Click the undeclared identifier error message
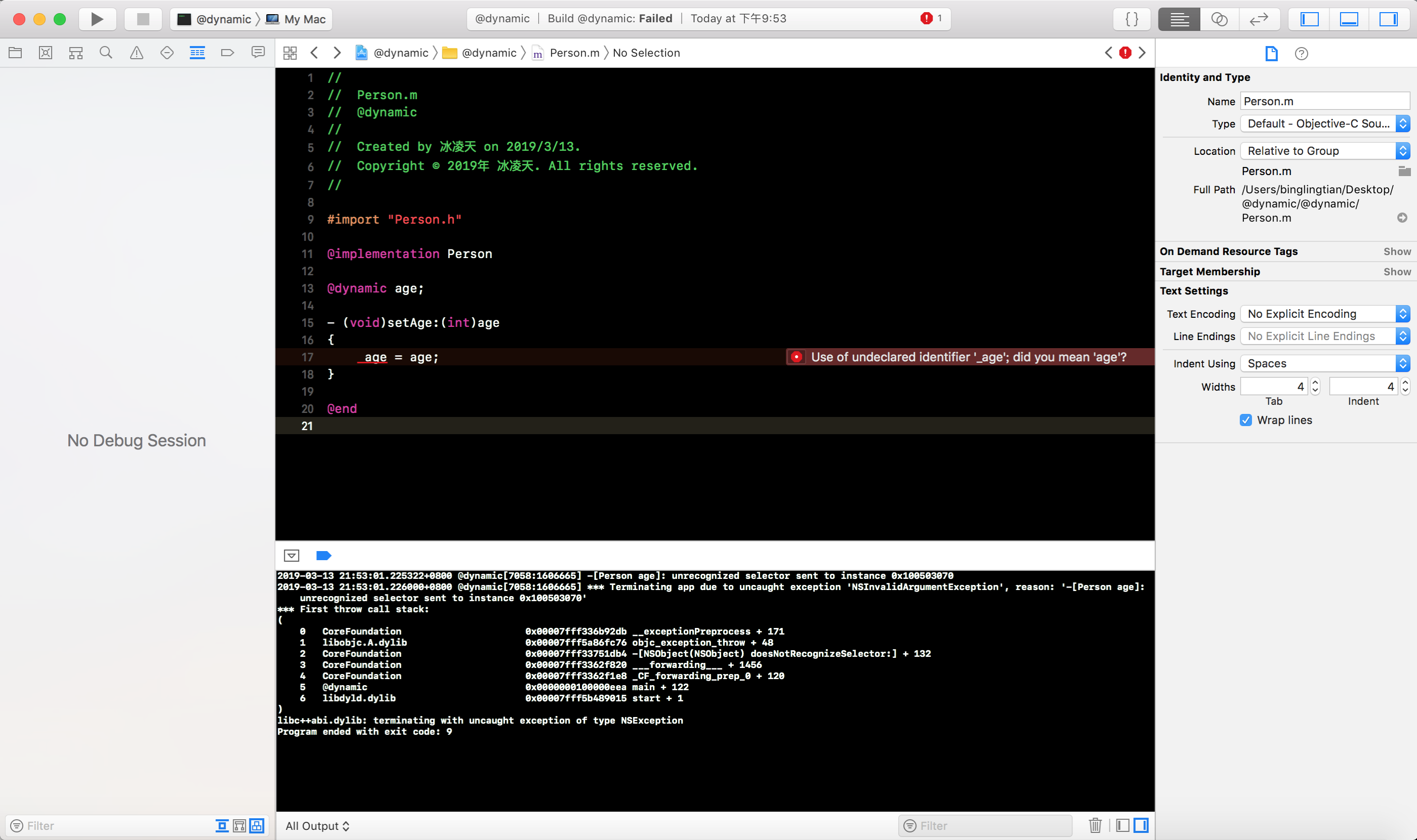This screenshot has height=840, width=1417. [968, 357]
